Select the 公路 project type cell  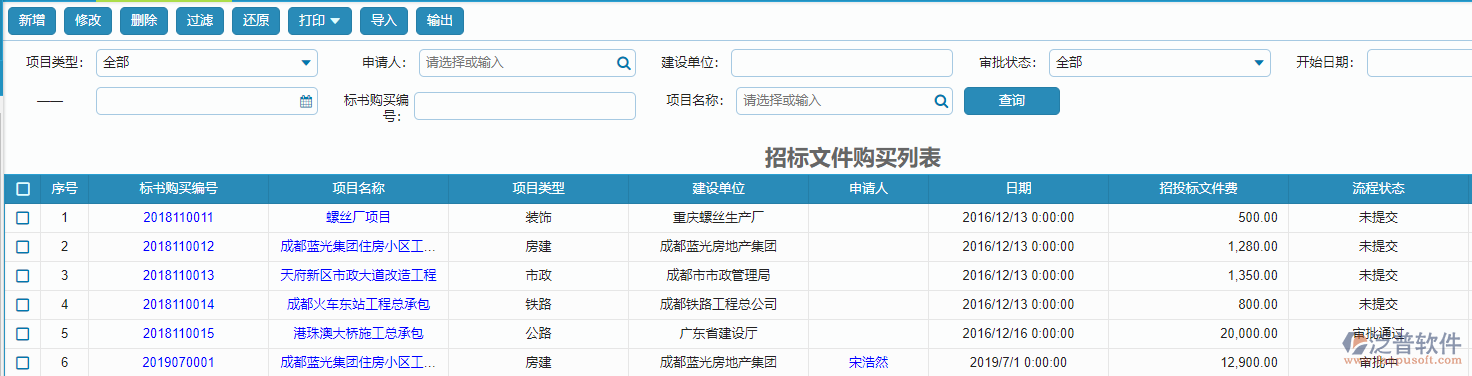click(539, 333)
